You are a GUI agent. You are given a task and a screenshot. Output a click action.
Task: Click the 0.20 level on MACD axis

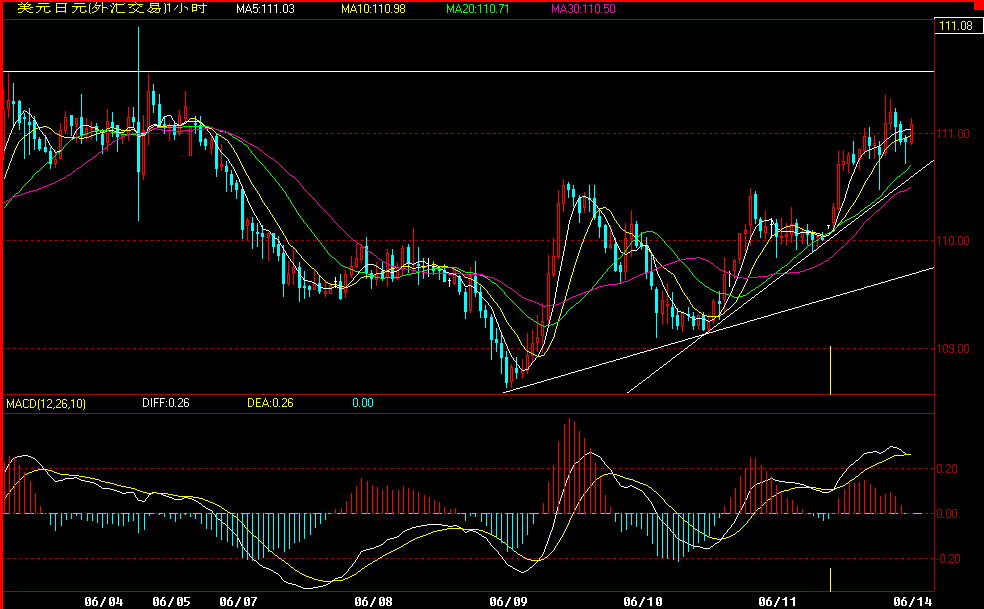(950, 469)
